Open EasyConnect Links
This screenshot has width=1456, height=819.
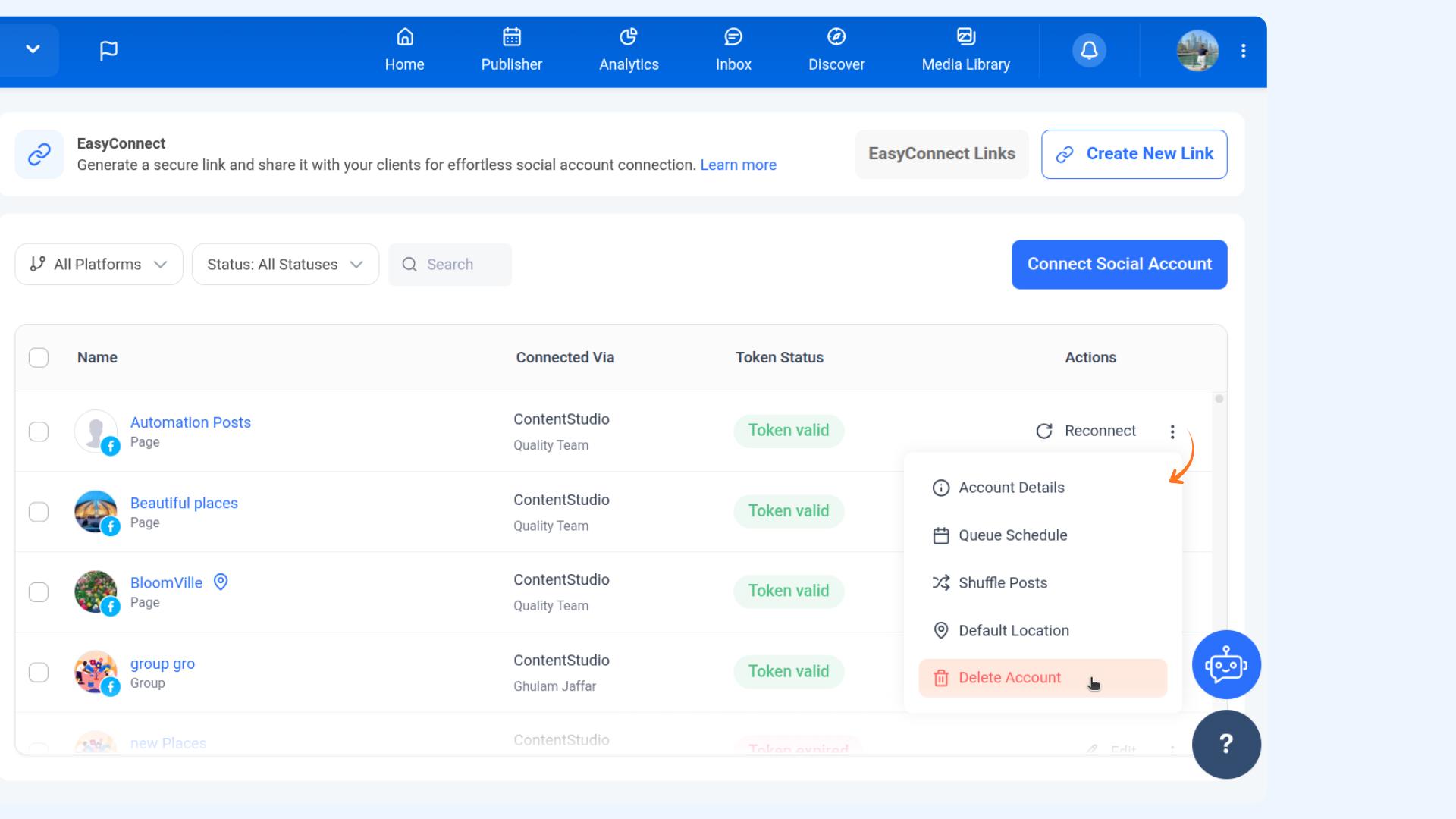[942, 154]
